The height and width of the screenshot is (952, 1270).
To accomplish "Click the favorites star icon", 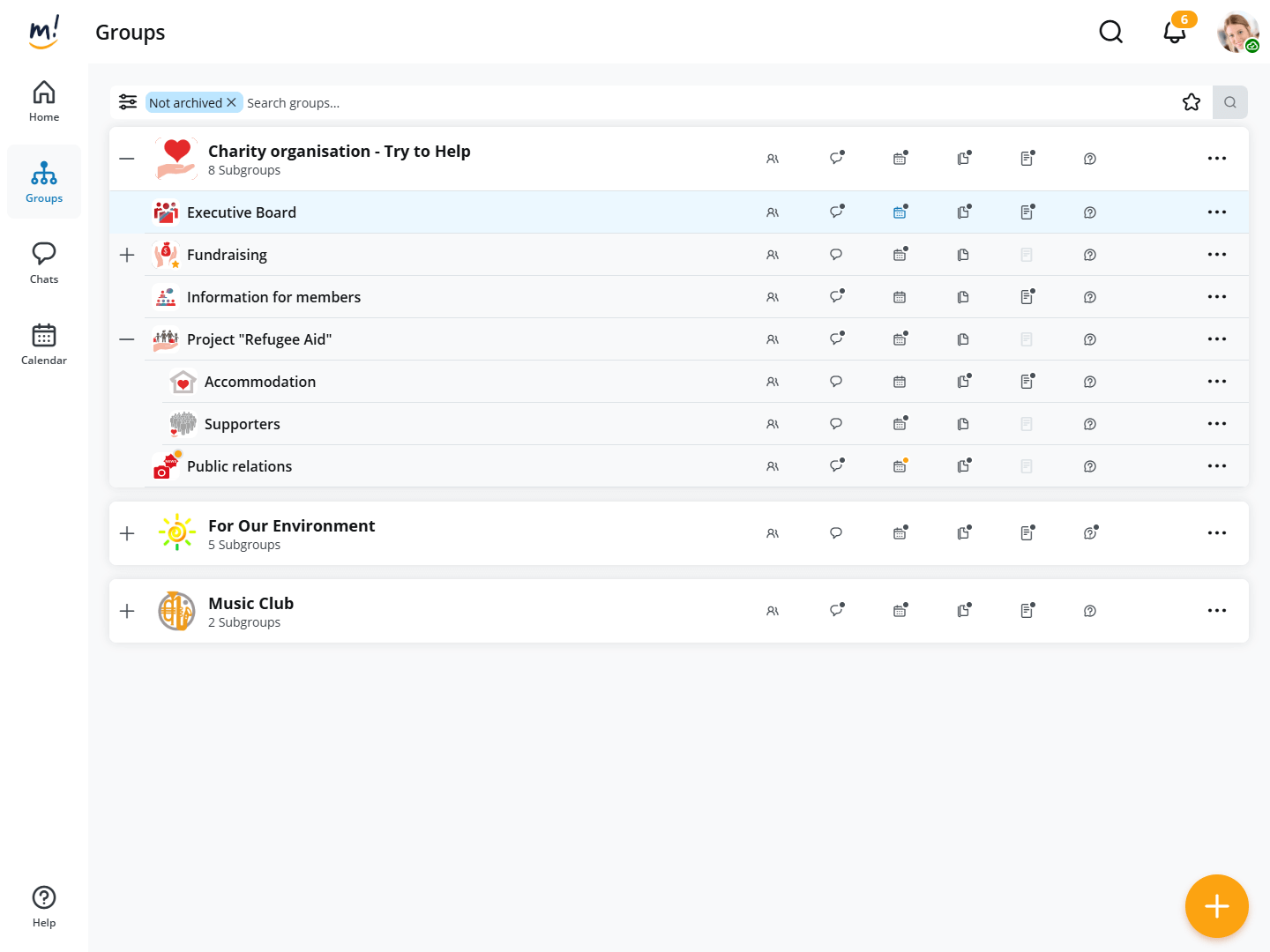I will [x=1192, y=102].
